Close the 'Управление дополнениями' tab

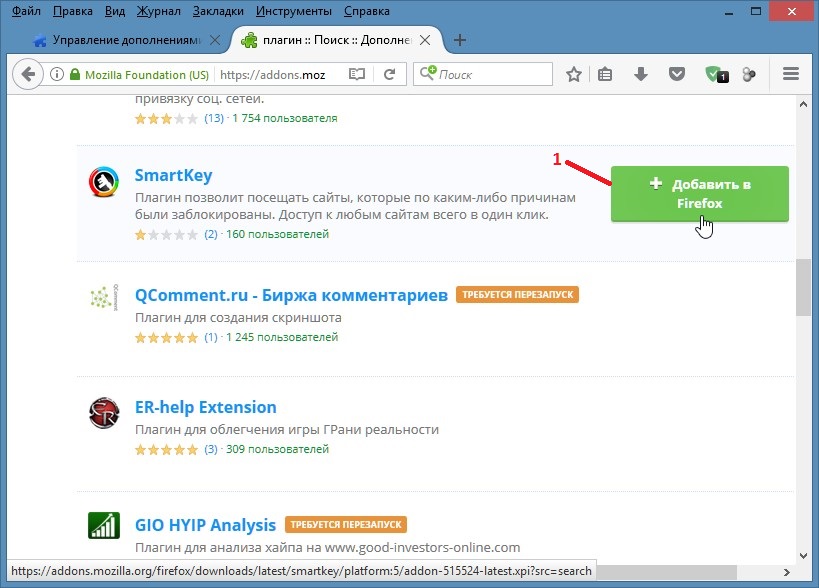click(x=215, y=40)
